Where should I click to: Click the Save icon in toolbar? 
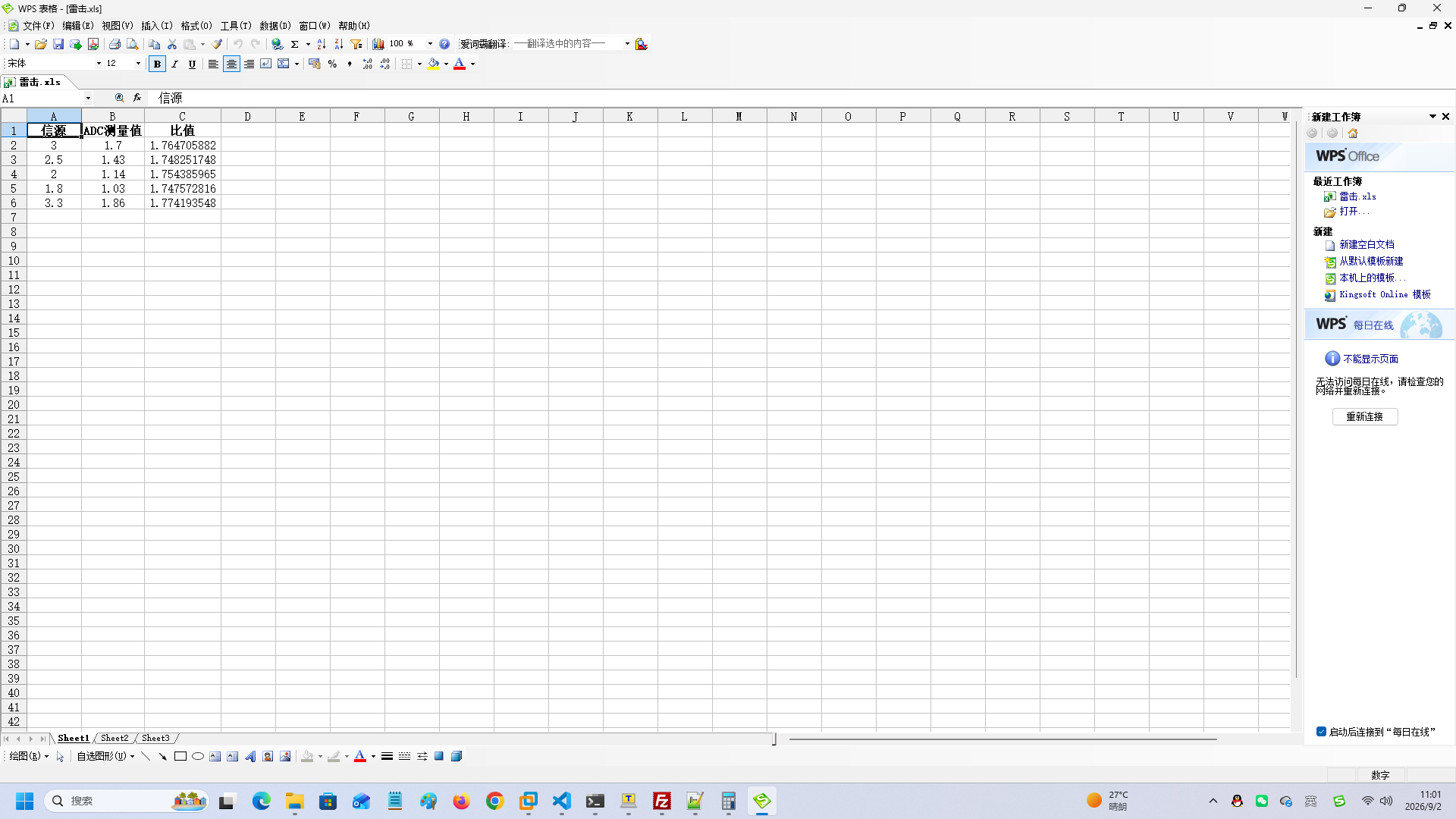point(58,44)
